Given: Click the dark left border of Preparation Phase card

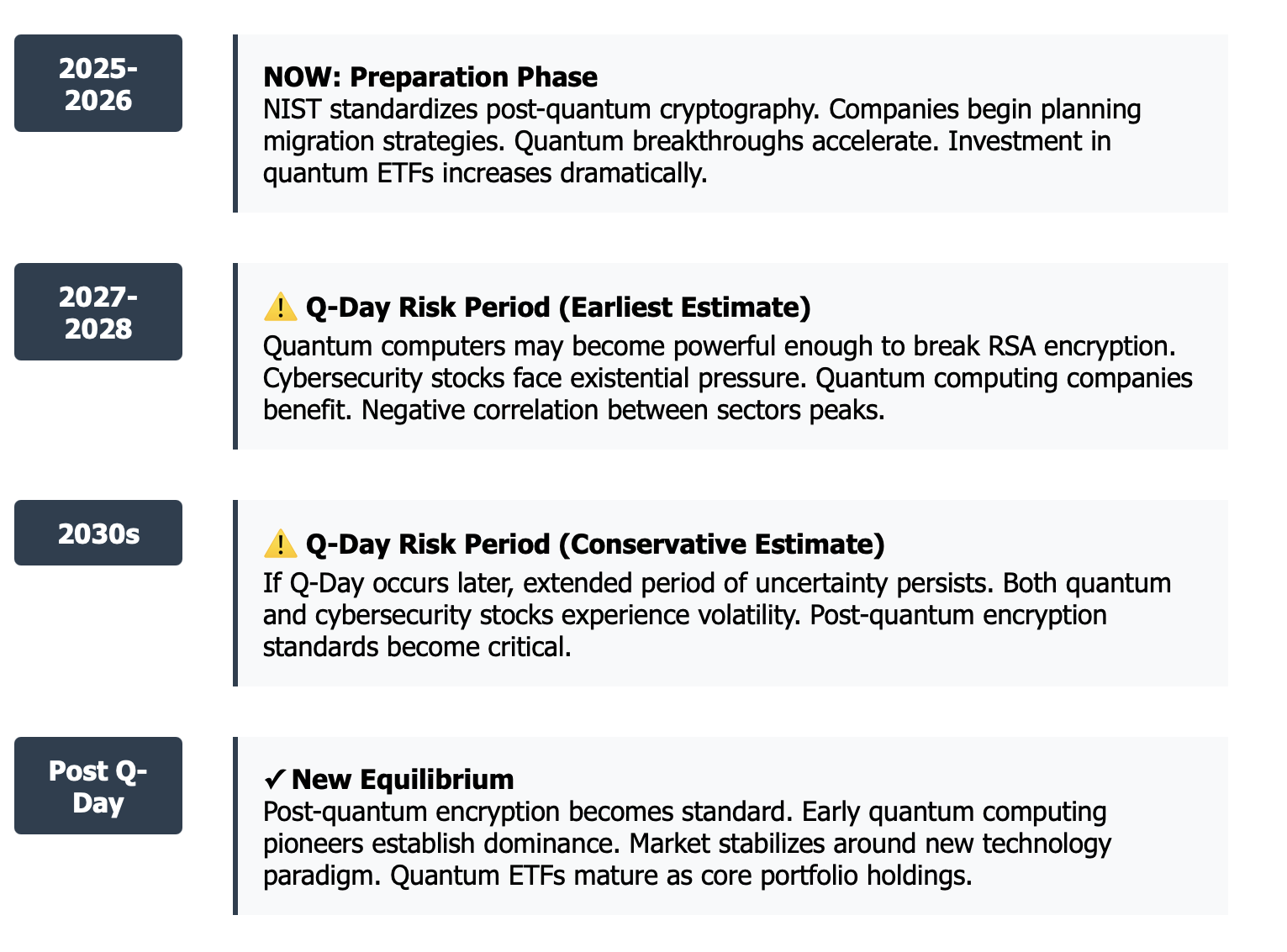Looking at the screenshot, I should (x=235, y=124).
